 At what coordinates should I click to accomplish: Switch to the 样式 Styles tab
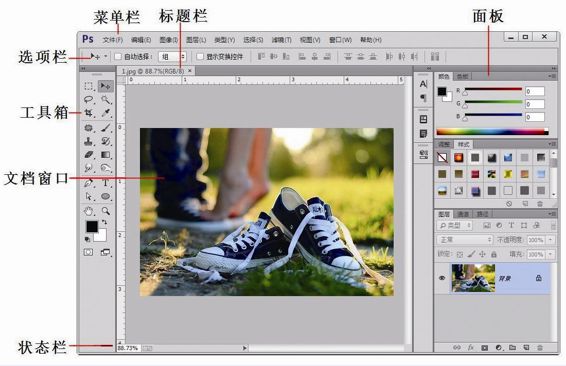(x=463, y=144)
